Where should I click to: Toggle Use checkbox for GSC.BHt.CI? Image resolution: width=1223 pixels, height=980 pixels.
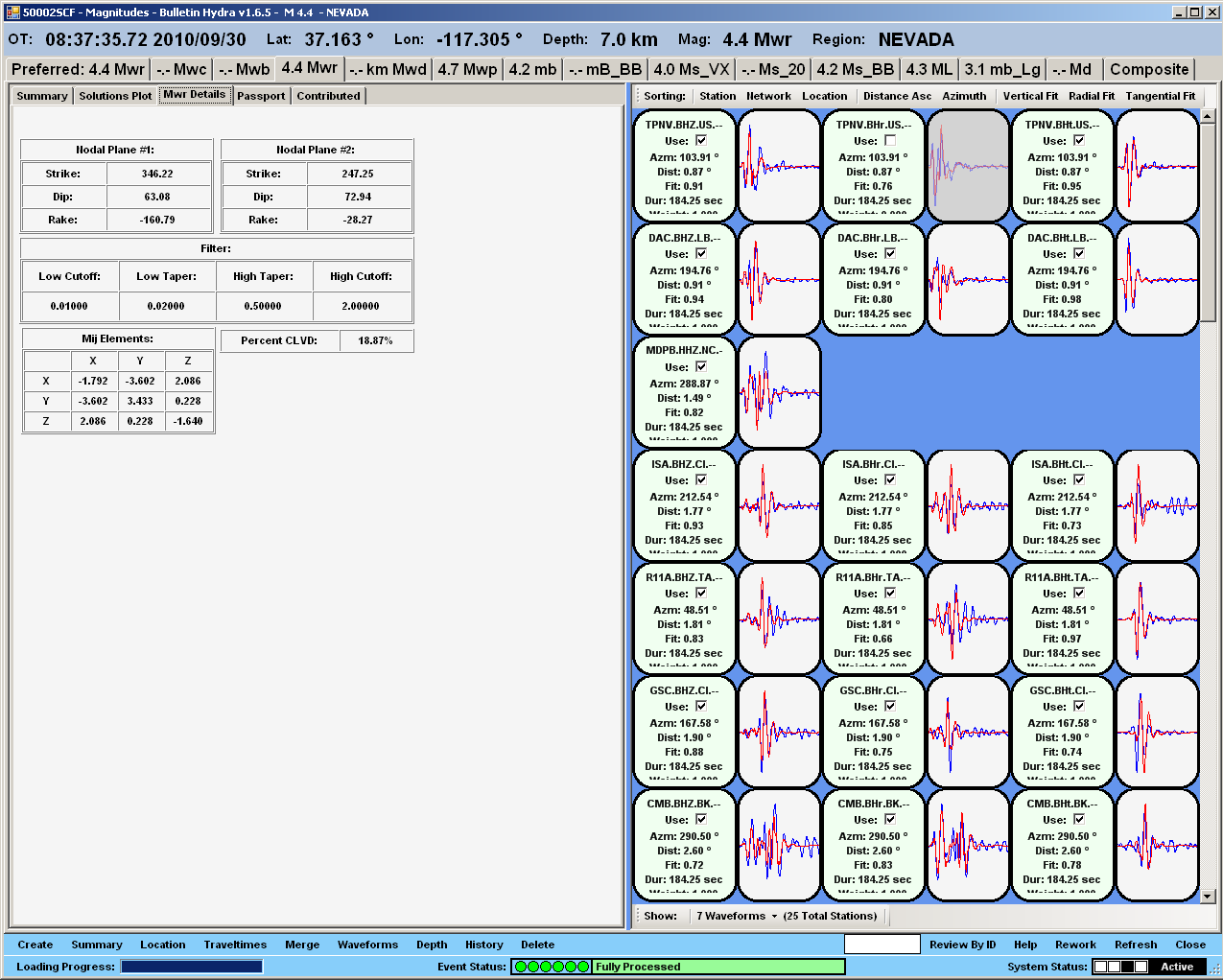pos(1079,706)
